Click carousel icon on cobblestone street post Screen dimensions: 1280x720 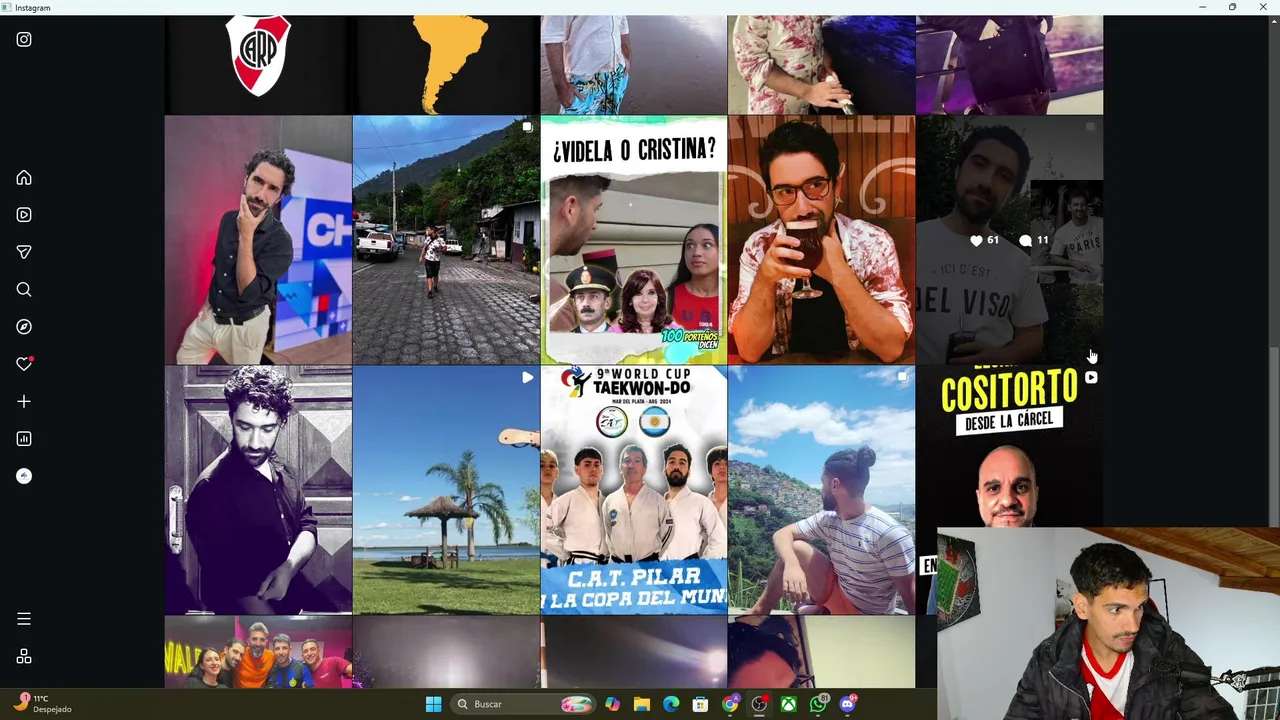tap(527, 127)
